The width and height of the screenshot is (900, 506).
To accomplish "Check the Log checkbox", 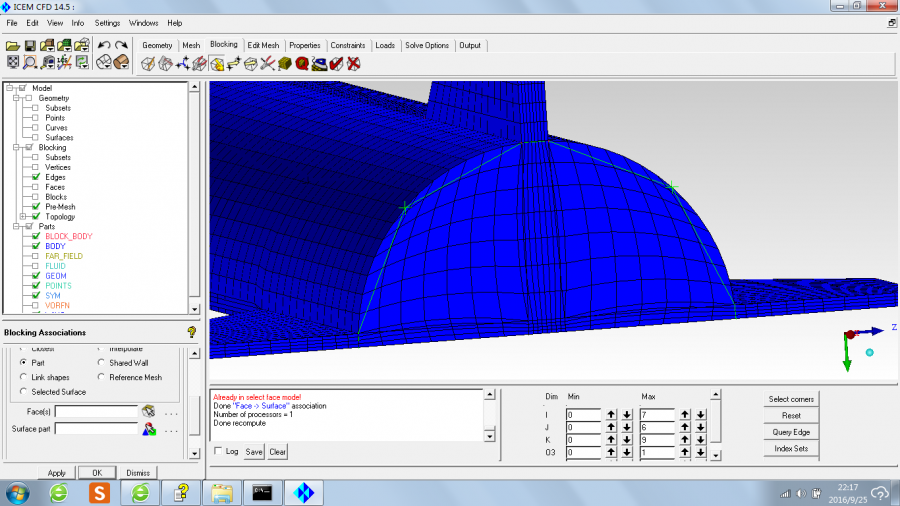I will click(219, 452).
